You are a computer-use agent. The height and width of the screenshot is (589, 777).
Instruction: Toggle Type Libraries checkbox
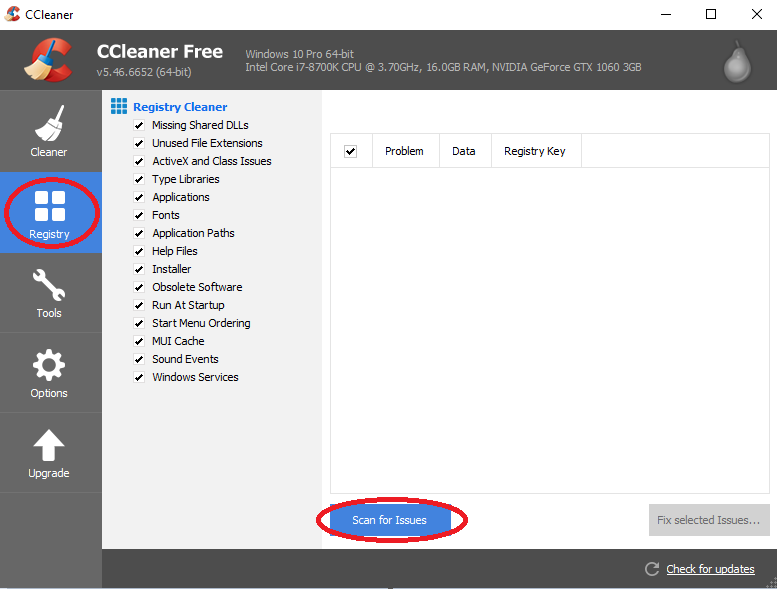pos(139,179)
